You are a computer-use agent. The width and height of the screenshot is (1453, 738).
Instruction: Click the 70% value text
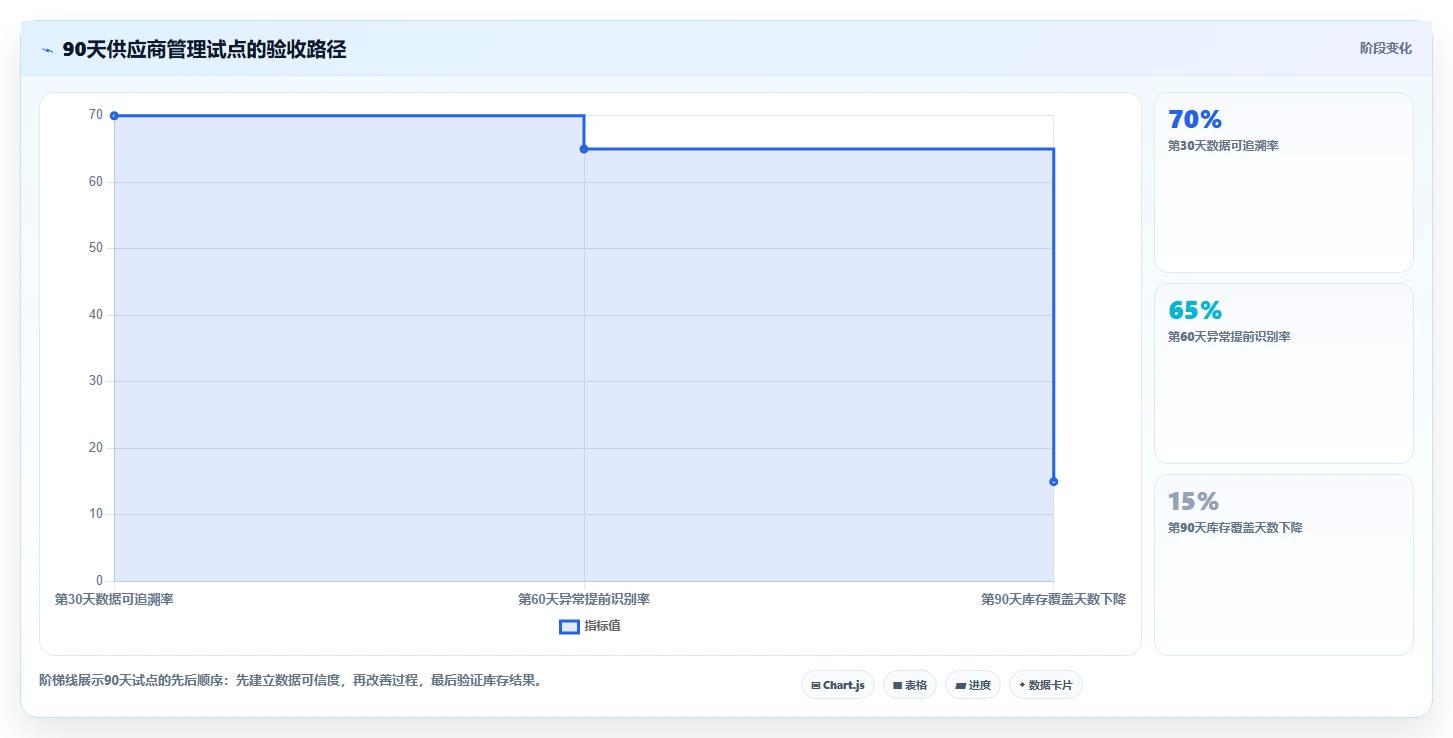(1195, 120)
